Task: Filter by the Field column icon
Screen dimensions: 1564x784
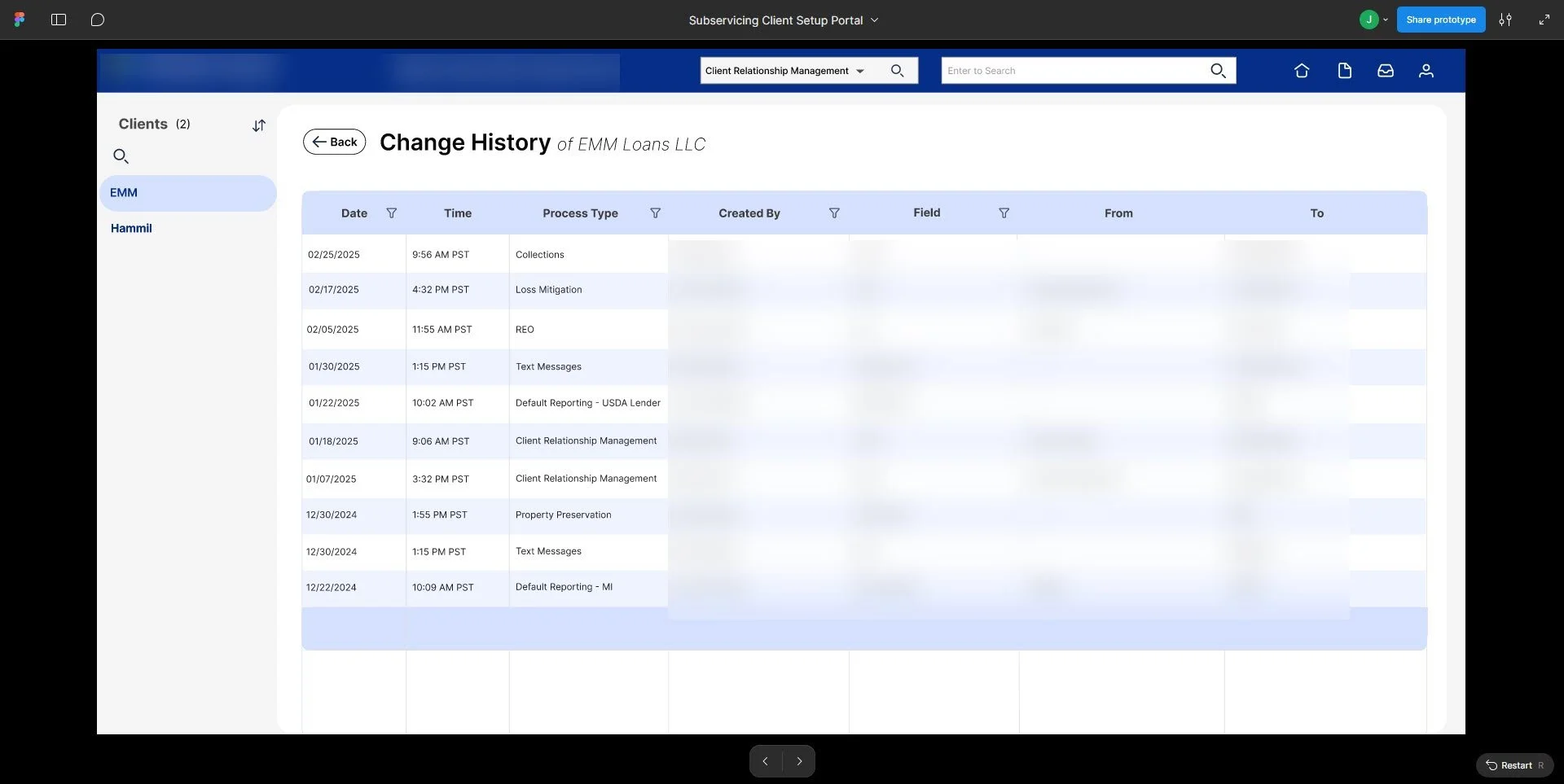Action: (x=1004, y=213)
